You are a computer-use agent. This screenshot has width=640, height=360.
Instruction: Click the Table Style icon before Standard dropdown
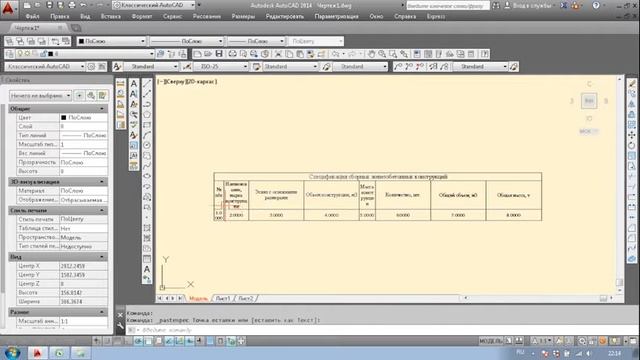coord(256,67)
